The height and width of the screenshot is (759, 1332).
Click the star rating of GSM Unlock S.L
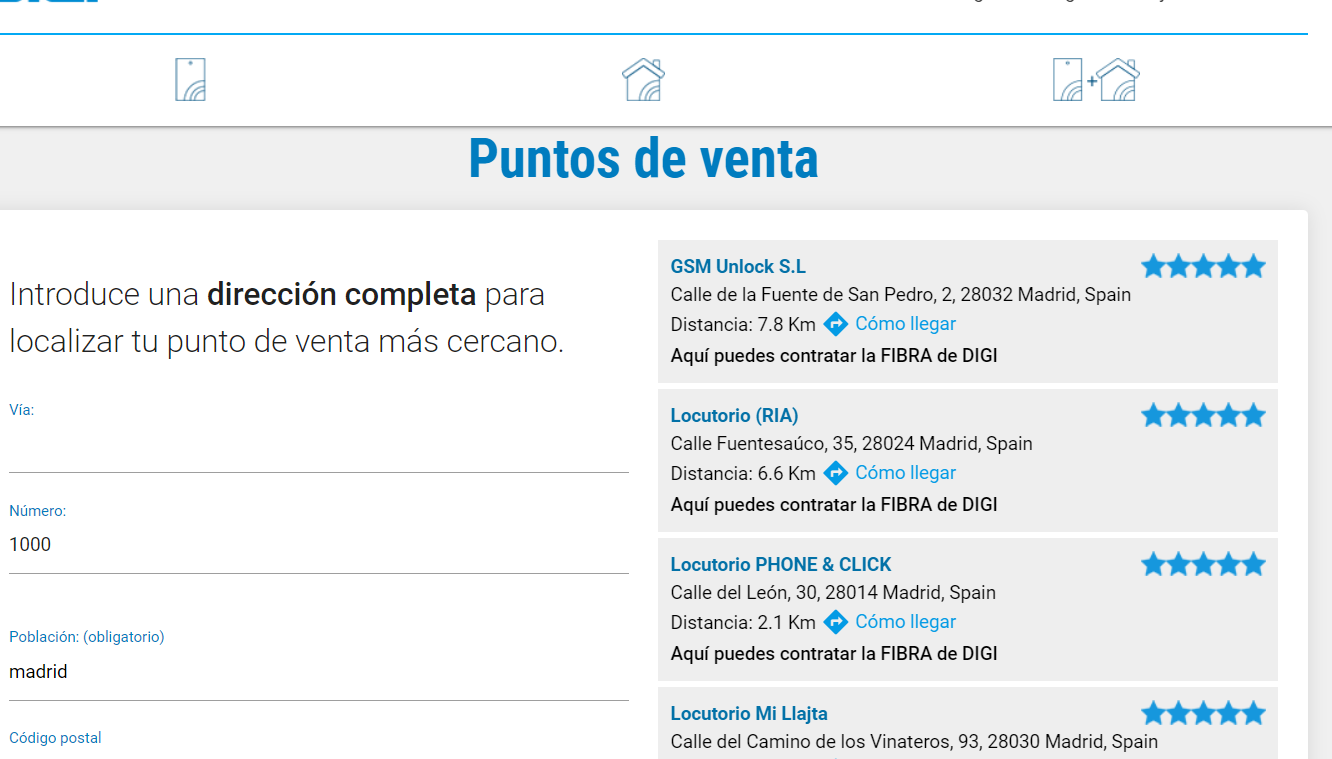click(1203, 266)
